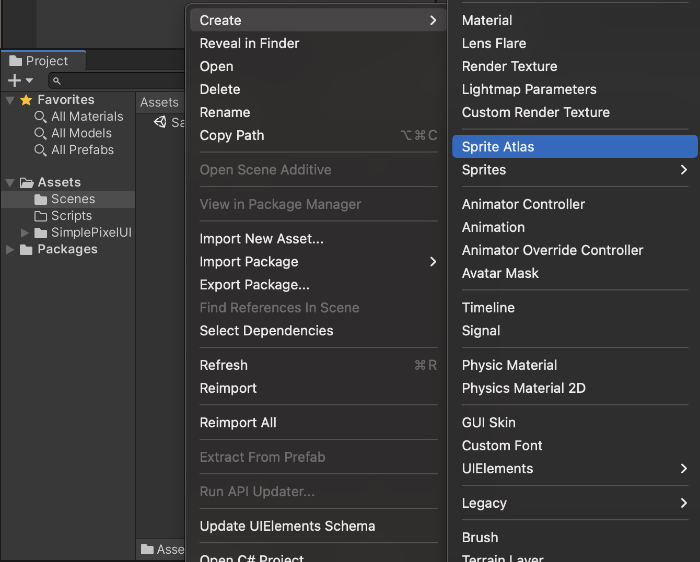Select the Unity scene asset icon

coord(160,122)
